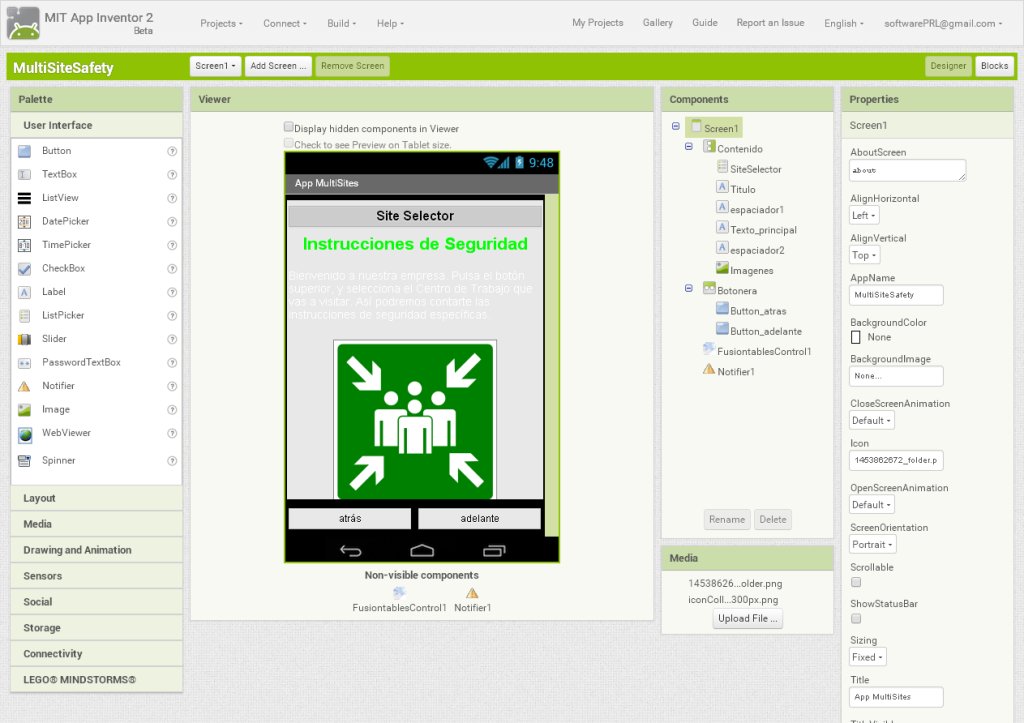
Task: Expand the Layout palette section
Action: [97, 498]
